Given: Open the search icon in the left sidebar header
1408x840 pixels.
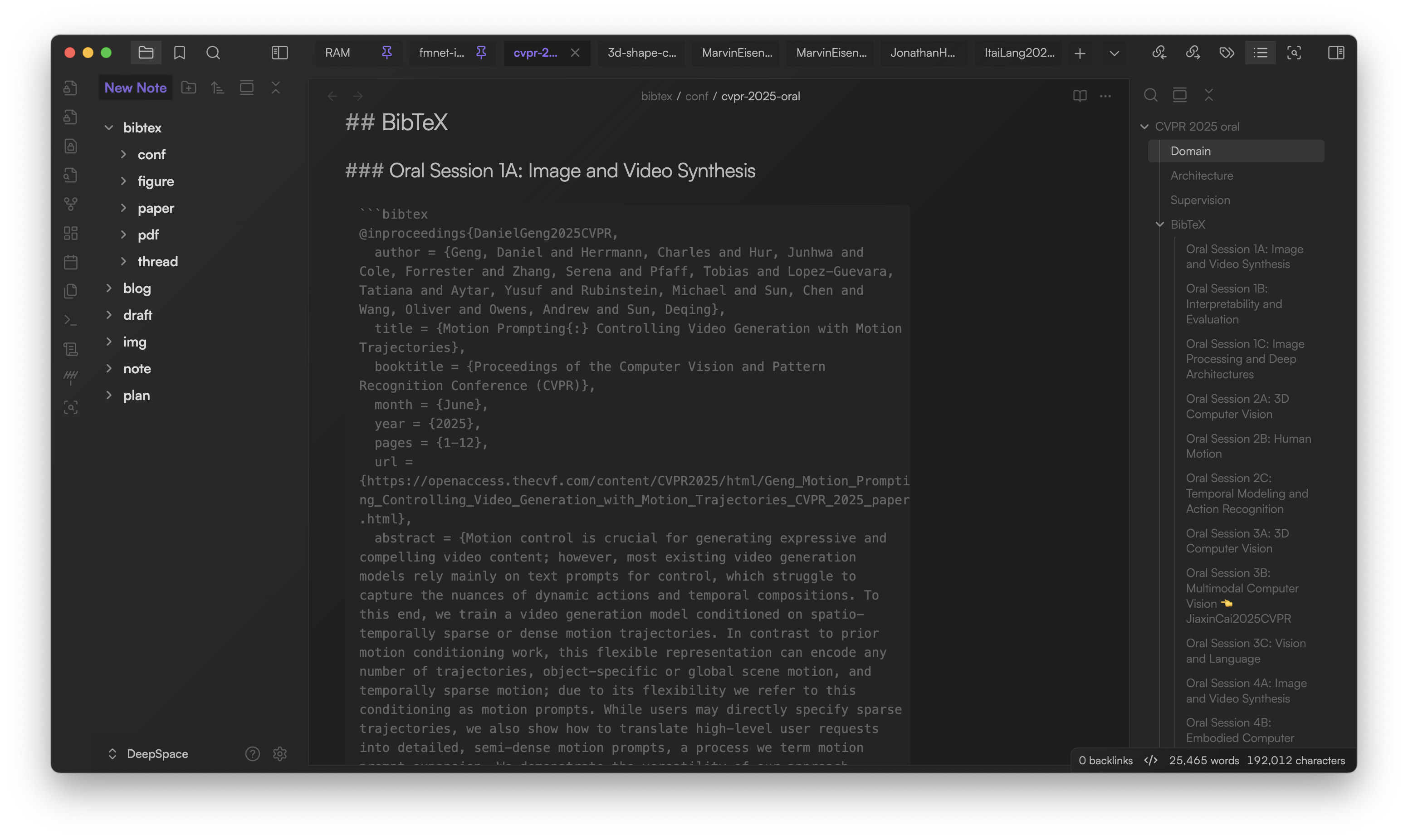Looking at the screenshot, I should pos(213,53).
